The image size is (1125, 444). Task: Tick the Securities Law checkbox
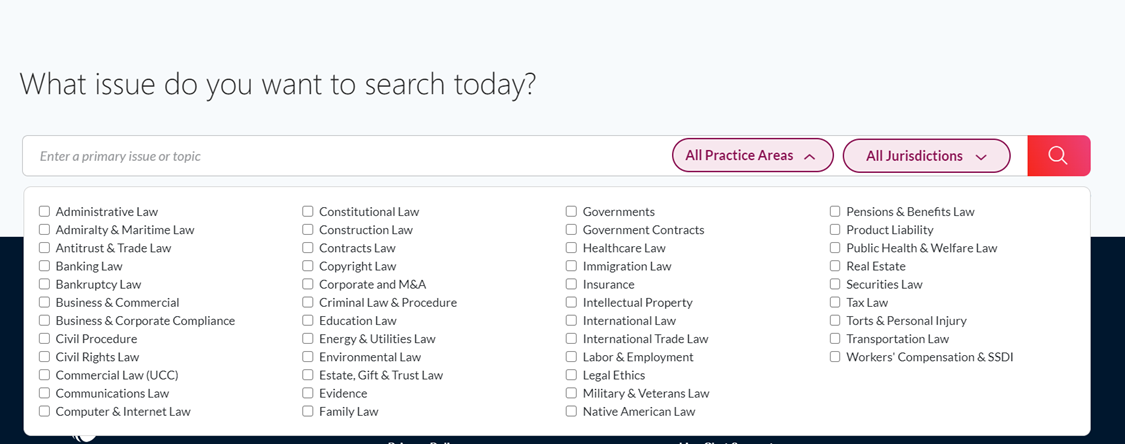[x=835, y=284]
